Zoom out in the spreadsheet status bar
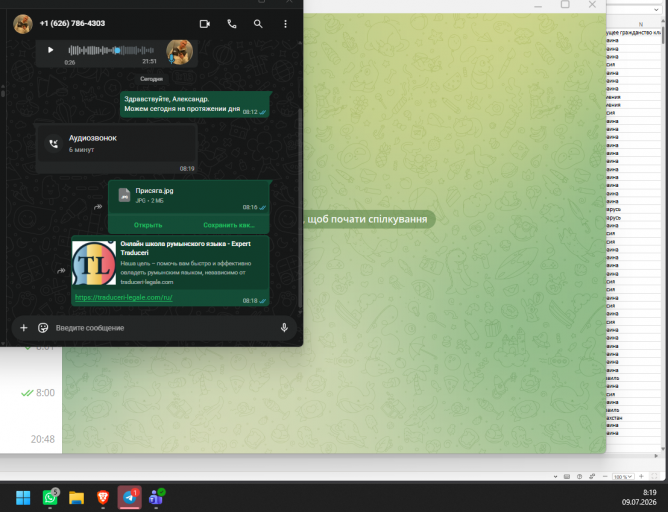Screen dimensions: 668x512 (x=605, y=476)
